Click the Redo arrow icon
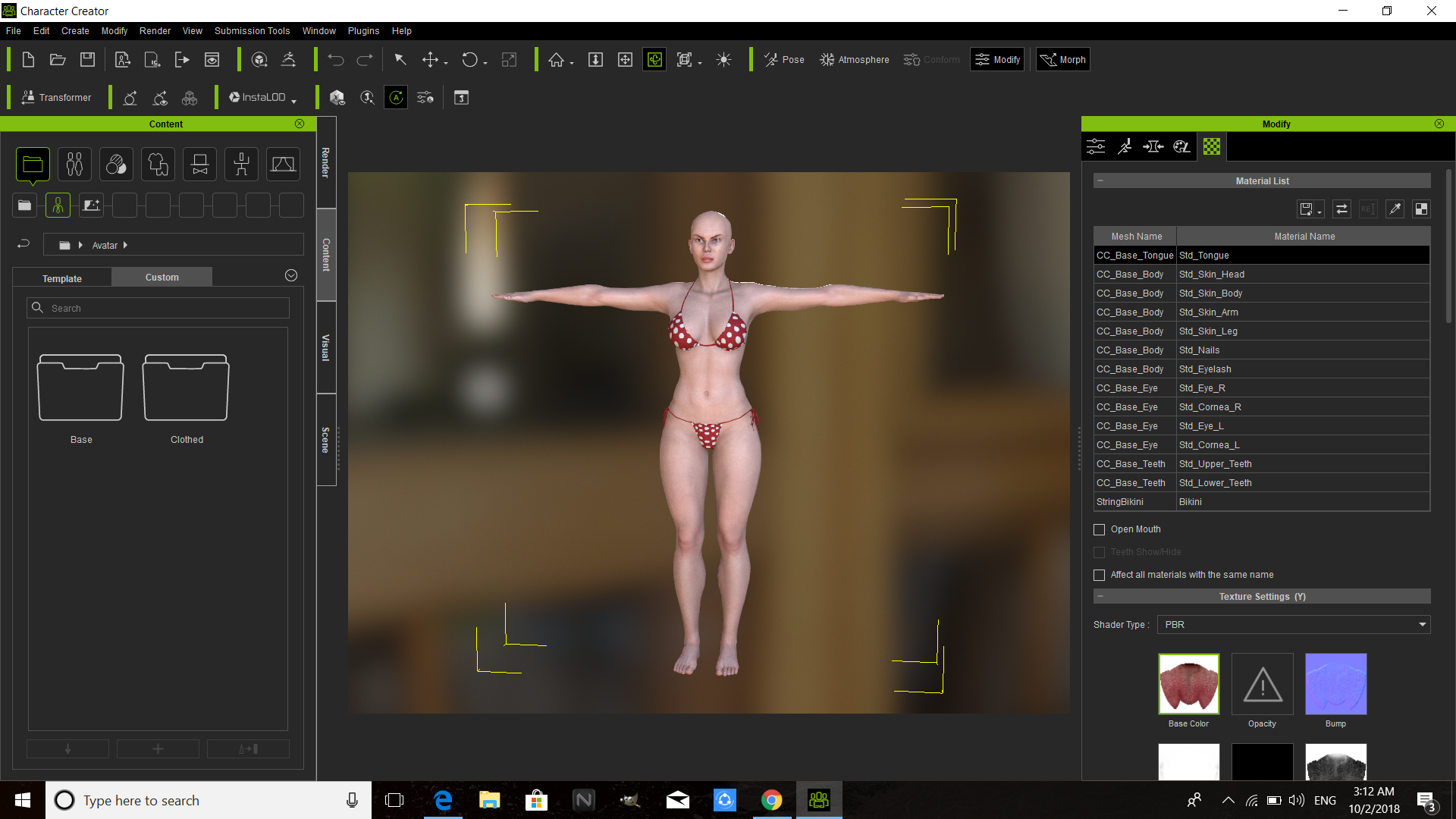The image size is (1456, 819). (x=365, y=60)
